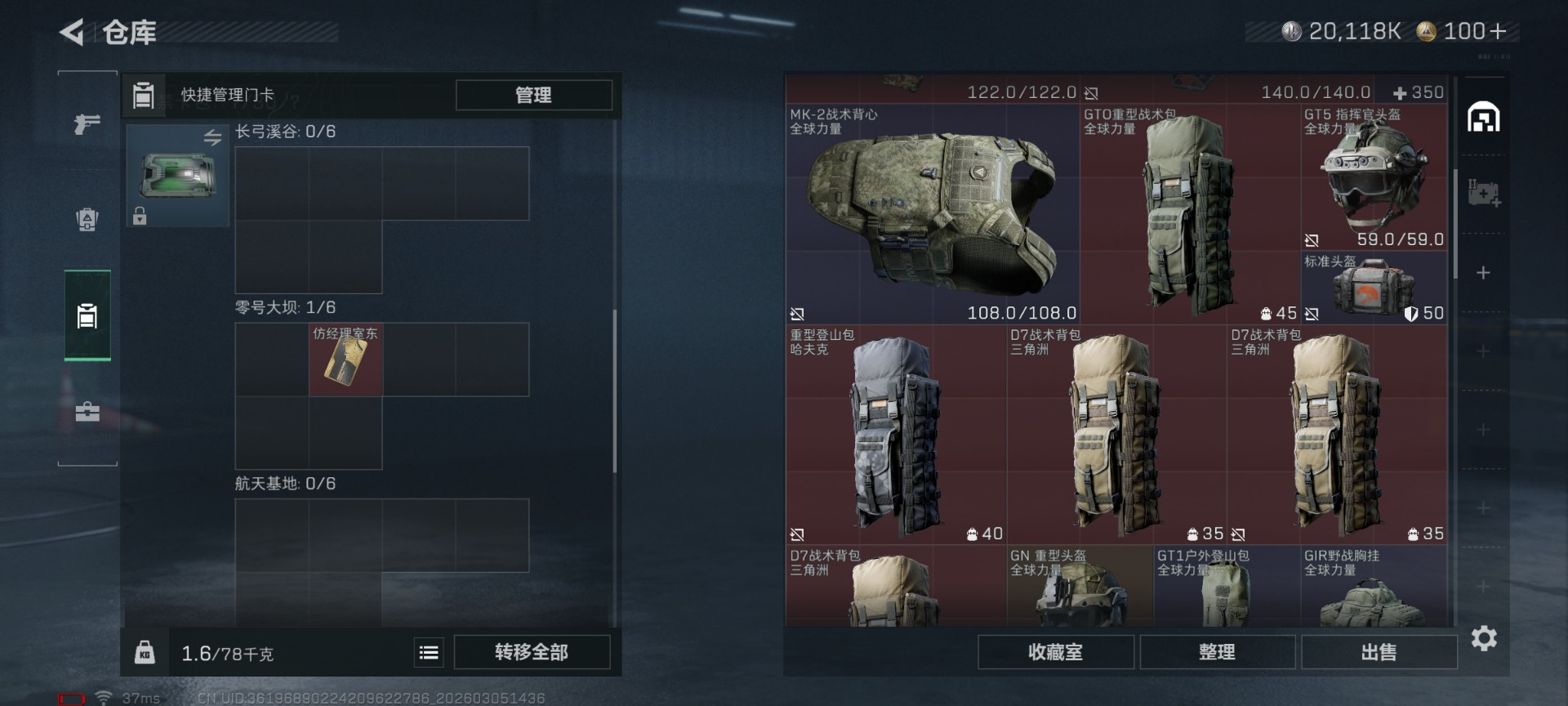This screenshot has width=1568, height=706.
Task: Click the warehouse inventory scrollbar
Action: coord(1455,224)
